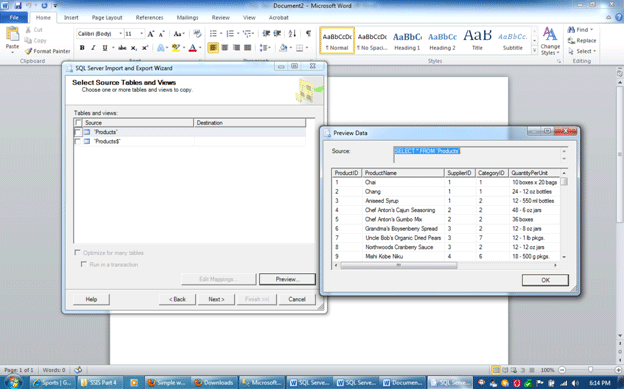Screen dimensions: 624x389
Task: Click the Help button in wizard
Action: pyautogui.click(x=91, y=299)
